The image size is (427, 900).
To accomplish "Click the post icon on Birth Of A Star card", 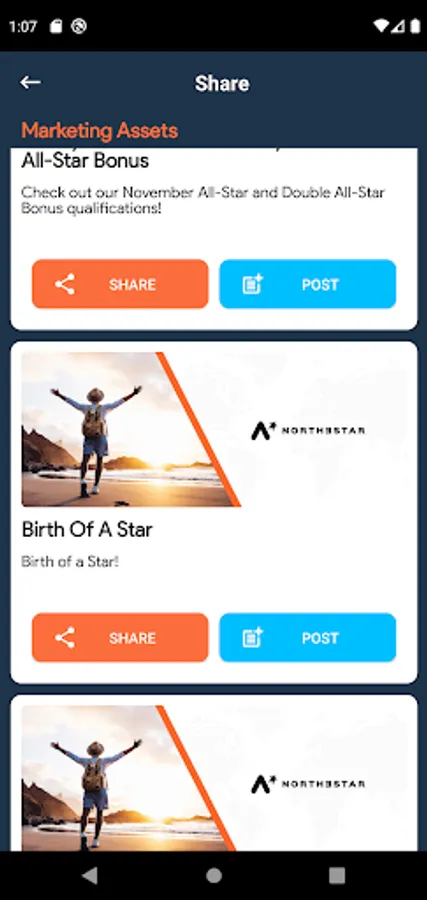I will (253, 638).
